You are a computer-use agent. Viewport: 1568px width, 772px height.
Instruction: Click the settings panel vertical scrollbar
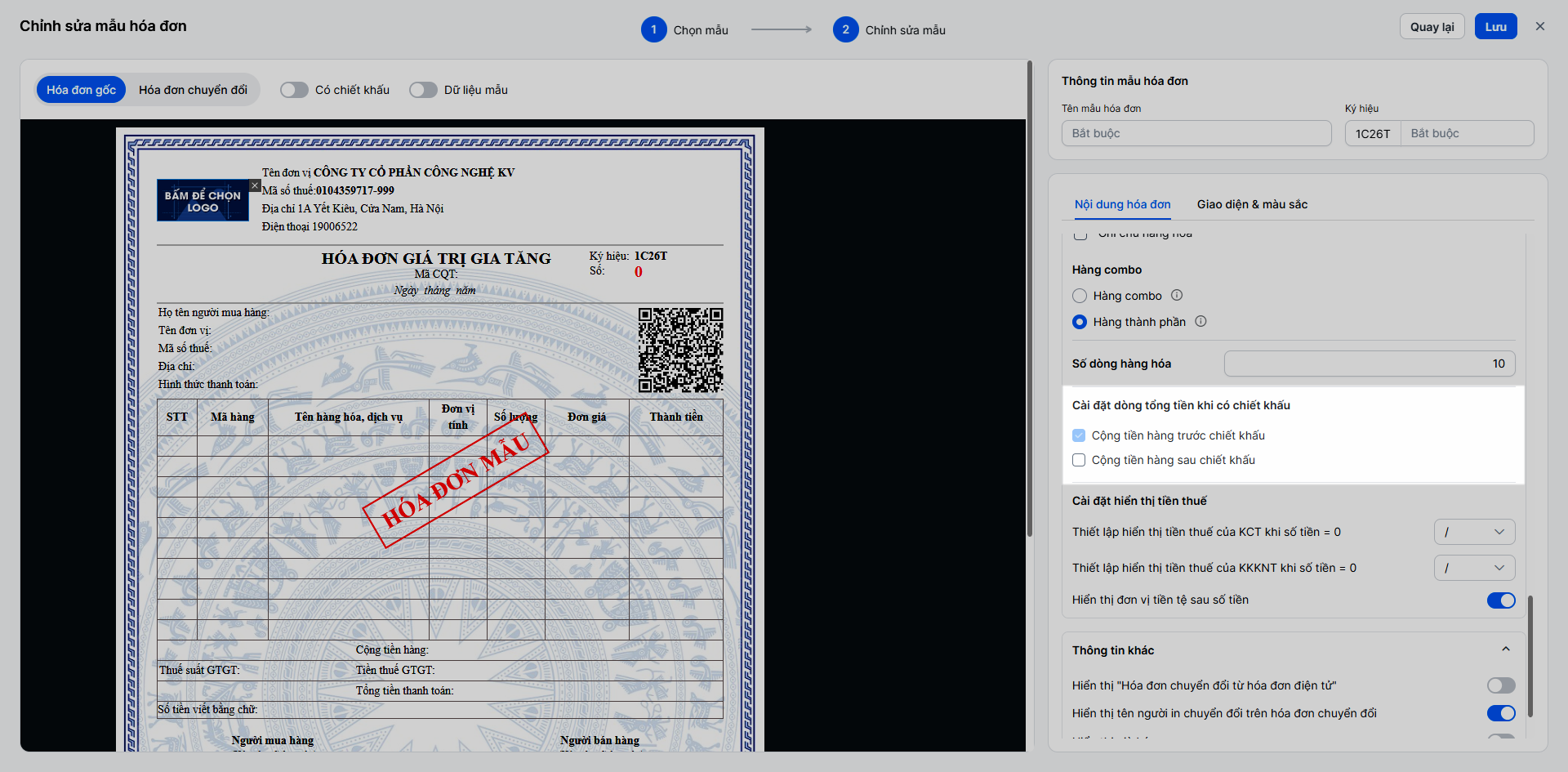1530,656
